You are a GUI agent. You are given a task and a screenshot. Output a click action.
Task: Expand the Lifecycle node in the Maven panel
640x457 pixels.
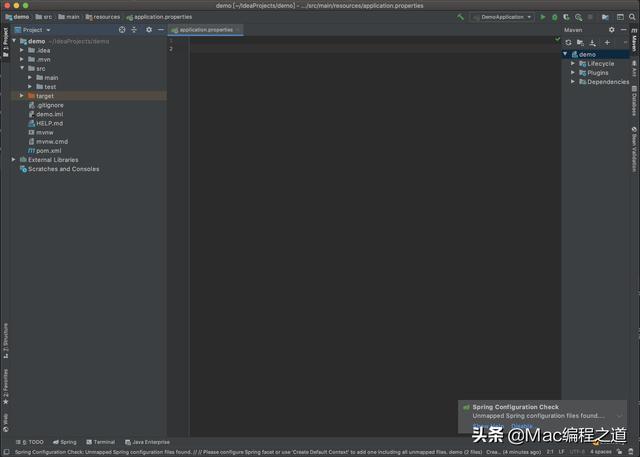tap(573, 63)
